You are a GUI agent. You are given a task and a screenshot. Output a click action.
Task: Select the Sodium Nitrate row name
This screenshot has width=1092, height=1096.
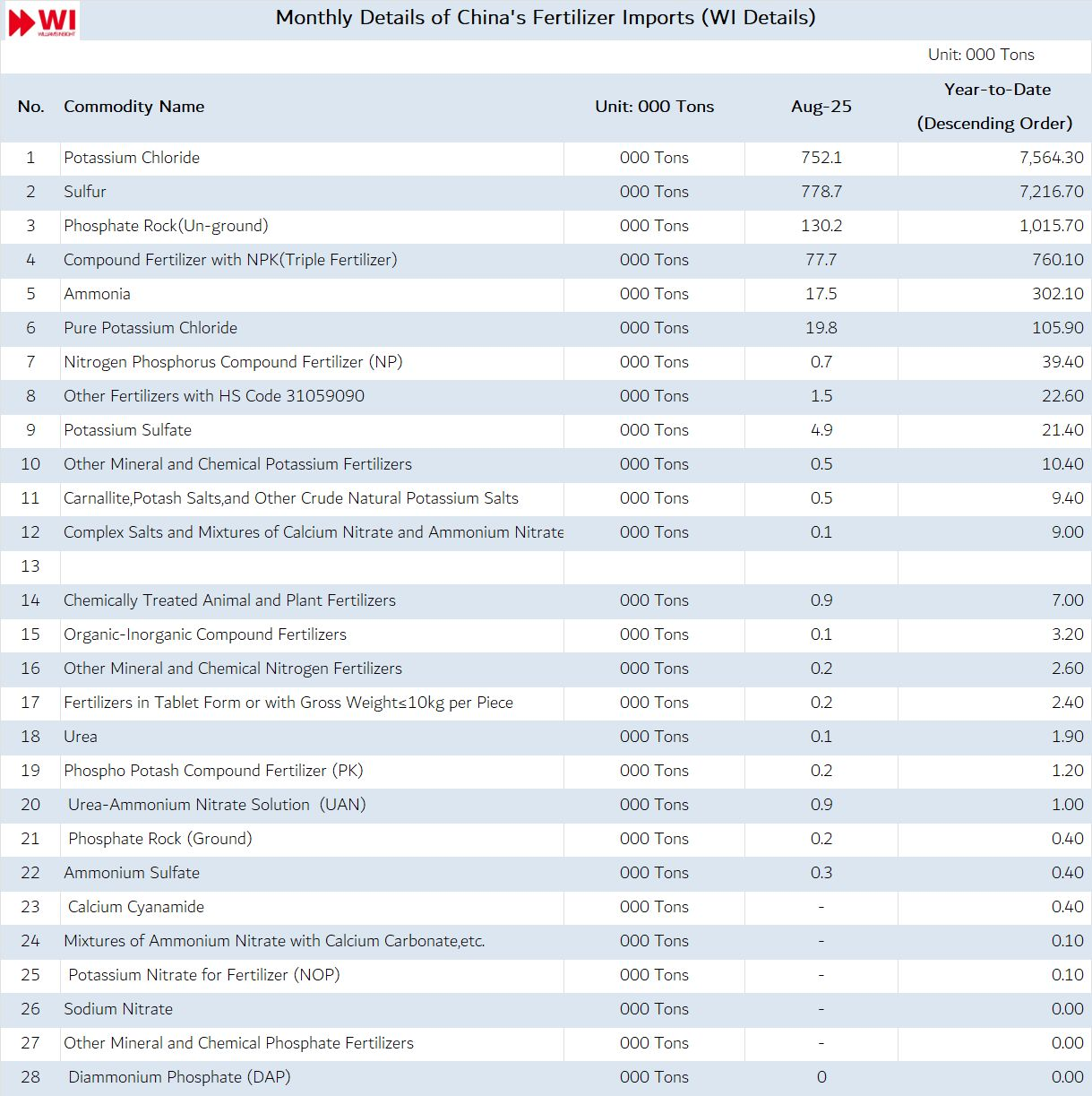tap(118, 1009)
